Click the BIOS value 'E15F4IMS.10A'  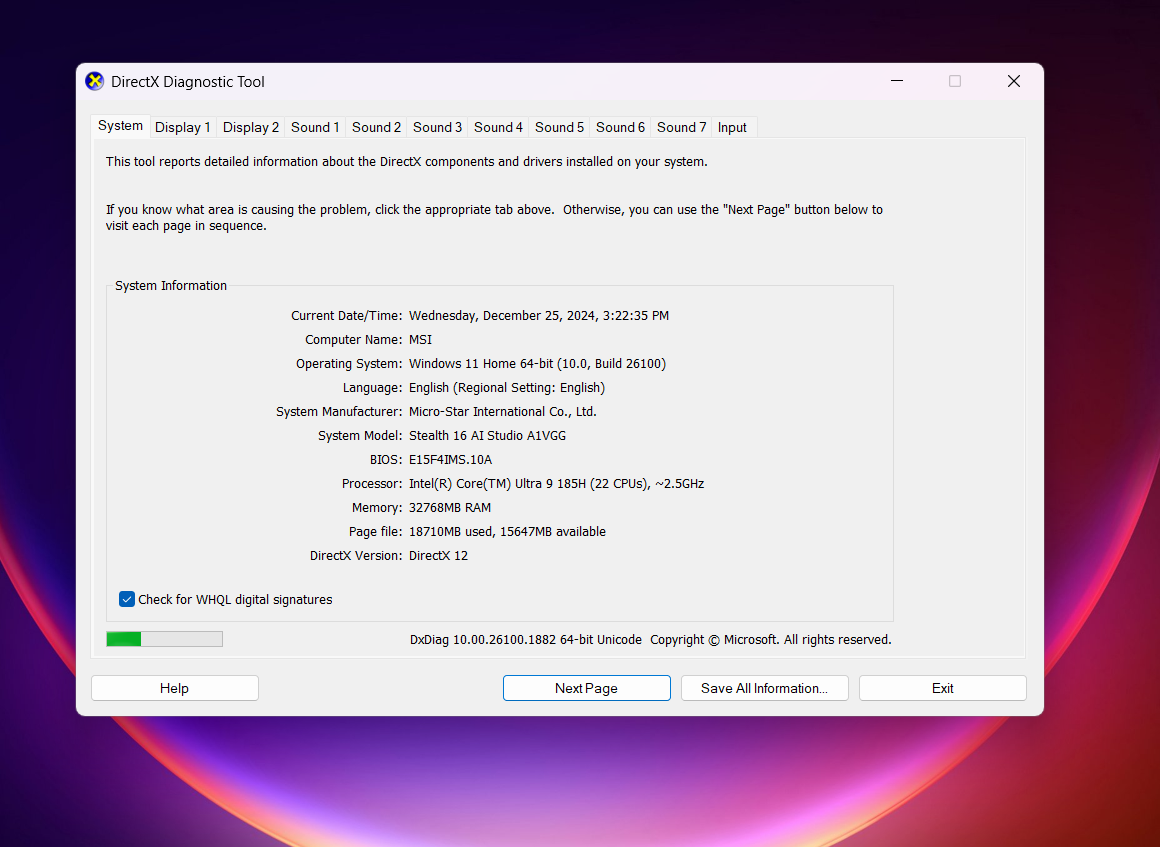coord(451,459)
